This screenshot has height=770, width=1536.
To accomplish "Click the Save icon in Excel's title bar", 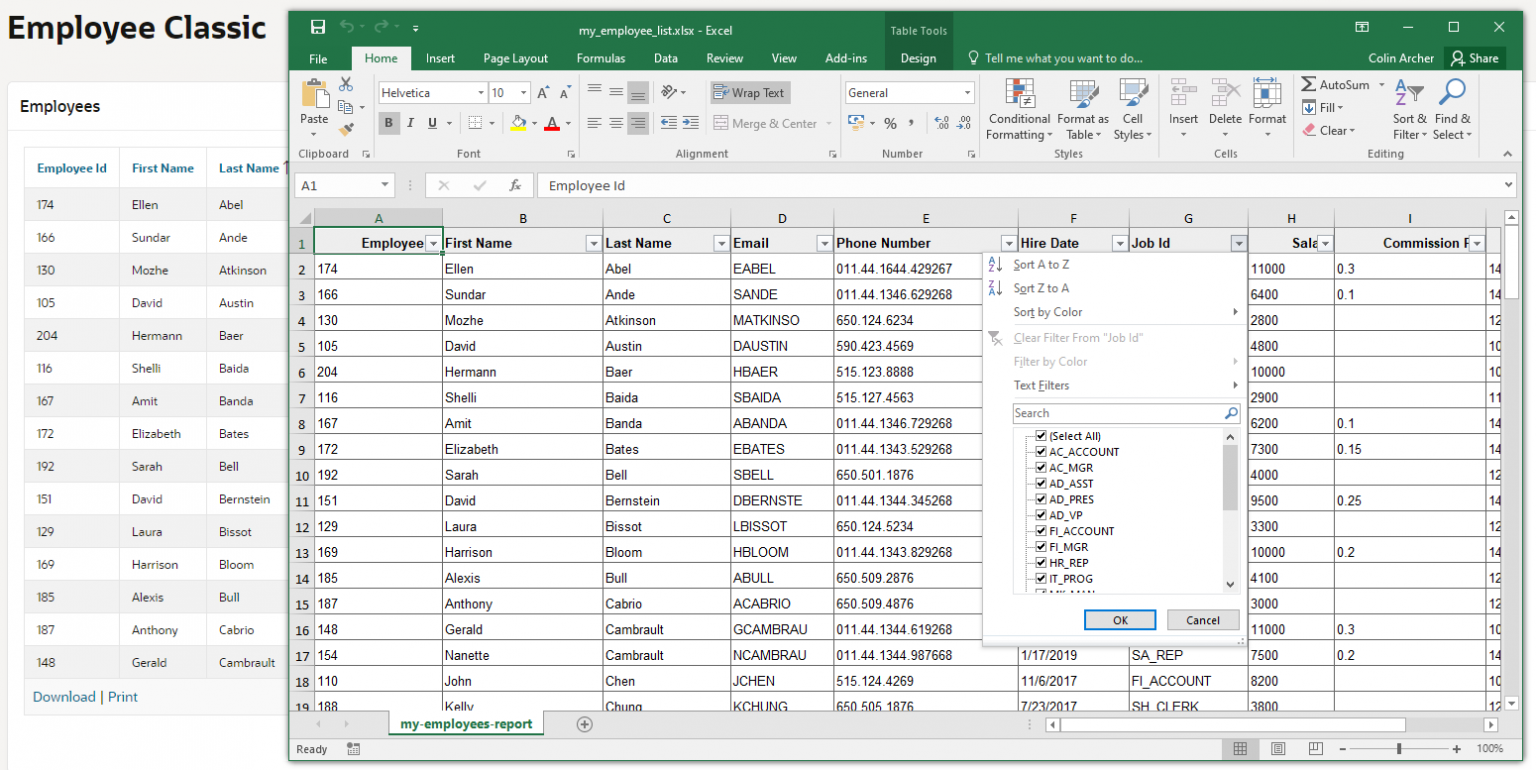I will [318, 27].
